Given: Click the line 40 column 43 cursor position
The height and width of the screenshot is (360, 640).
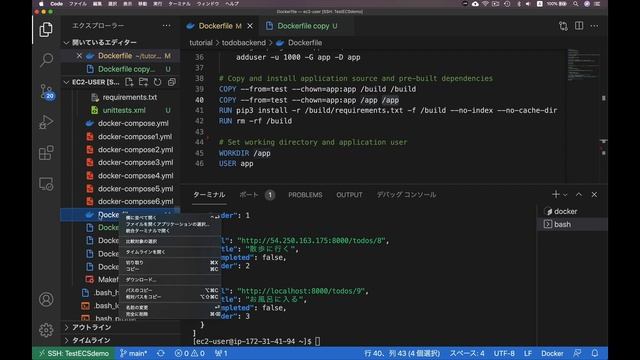Looking at the screenshot, I should pyautogui.click(x=402, y=353).
